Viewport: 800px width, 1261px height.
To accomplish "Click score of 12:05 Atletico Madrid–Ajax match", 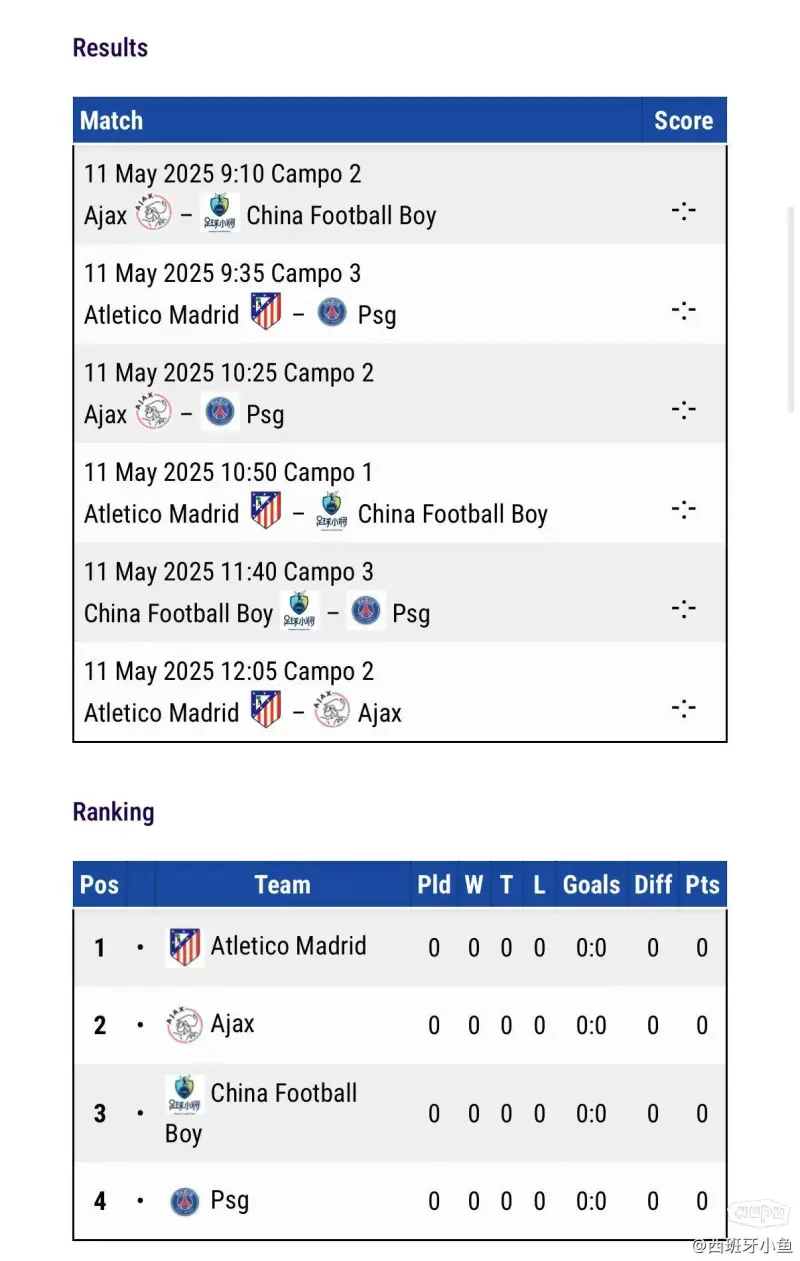I will tap(684, 709).
